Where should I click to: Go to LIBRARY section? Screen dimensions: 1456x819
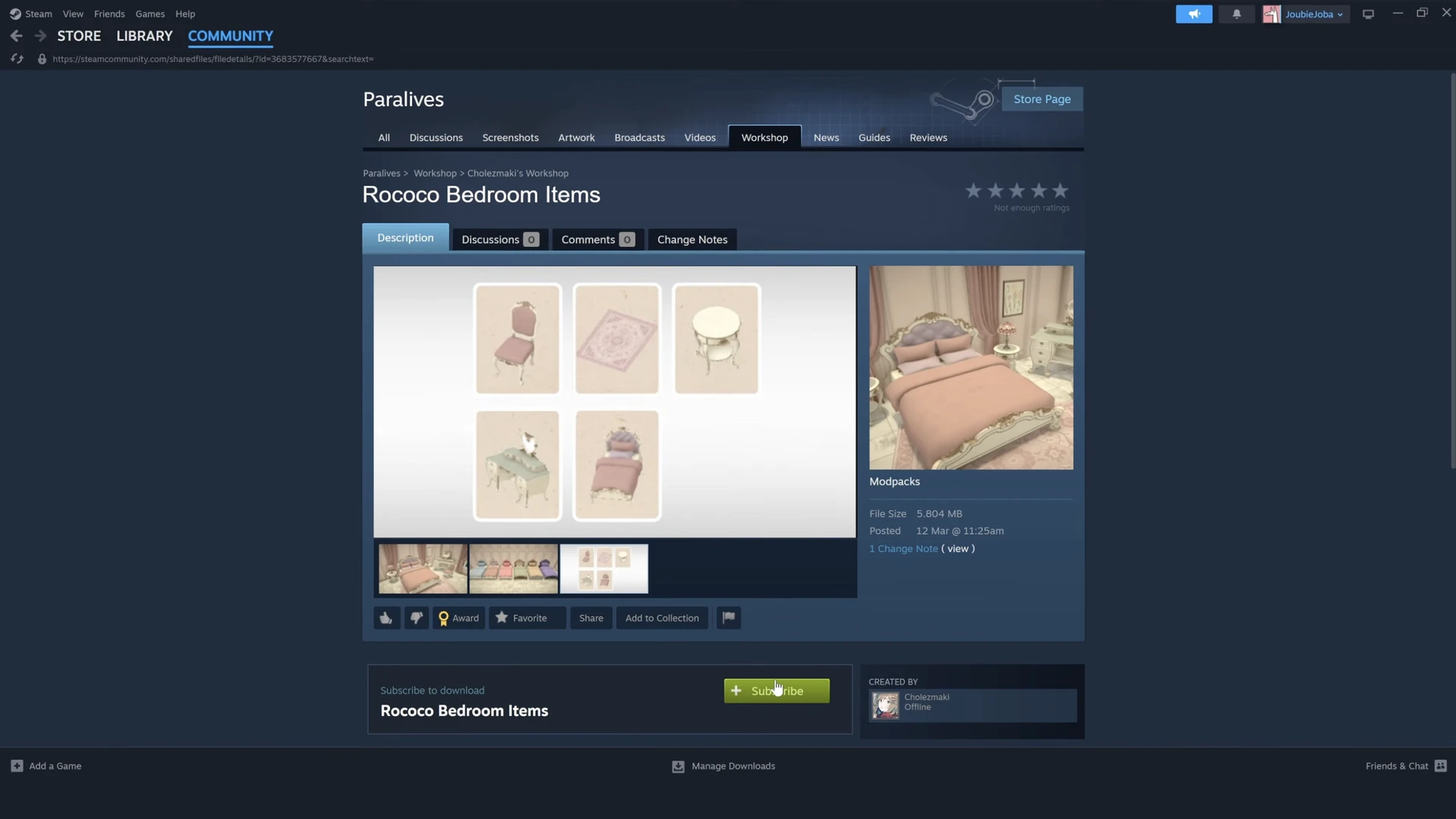pyautogui.click(x=144, y=36)
